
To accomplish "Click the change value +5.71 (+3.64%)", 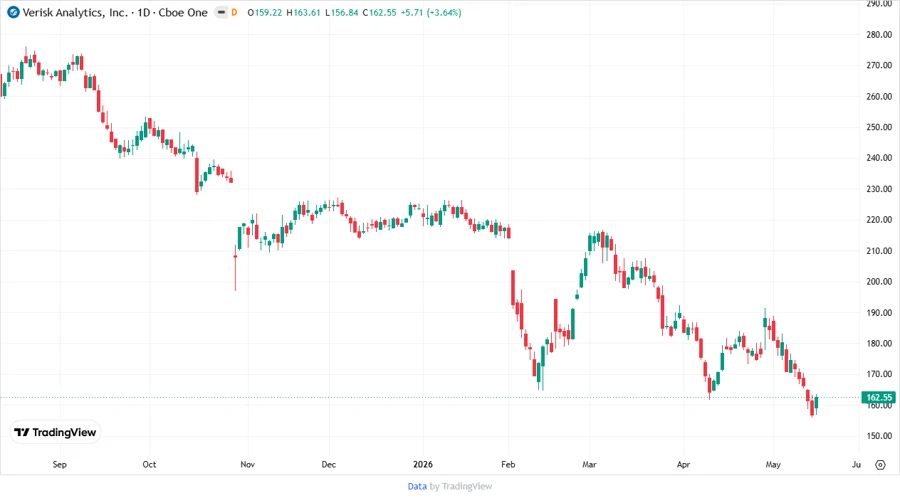I will click(x=430, y=12).
